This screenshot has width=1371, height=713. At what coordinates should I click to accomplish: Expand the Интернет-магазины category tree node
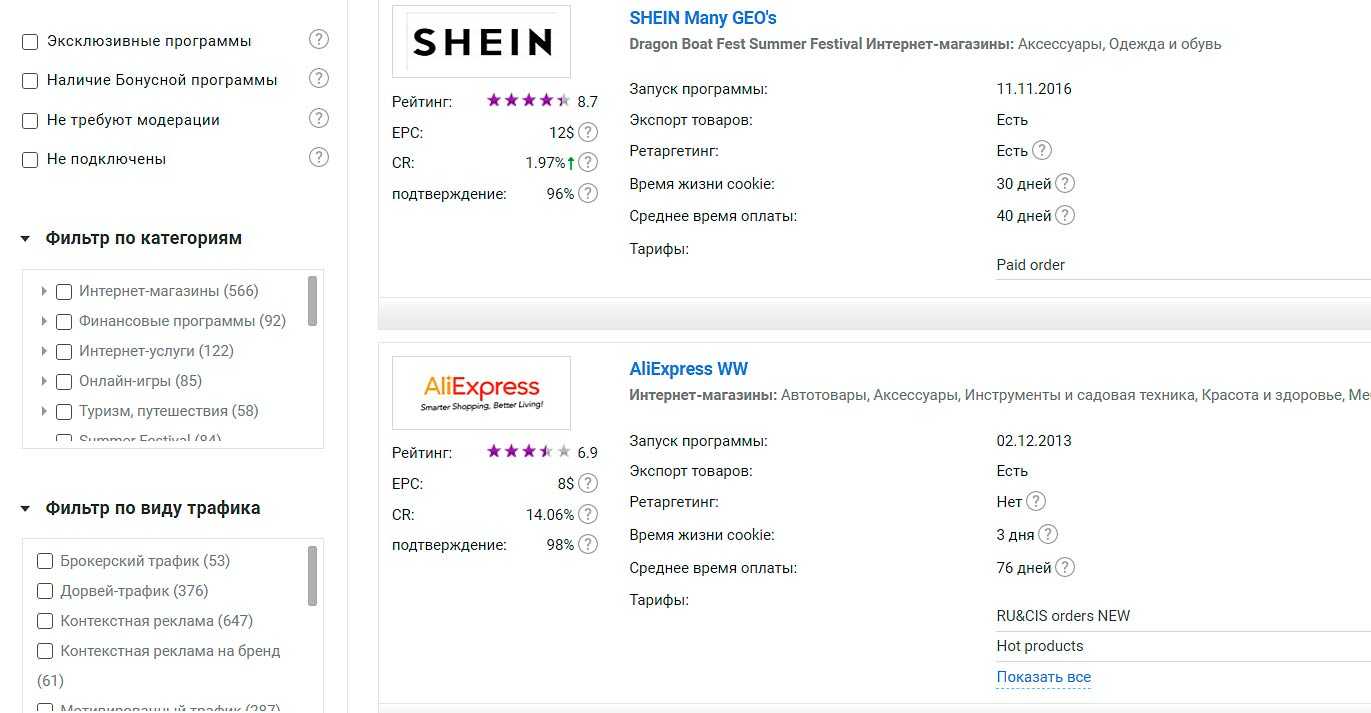(x=44, y=292)
